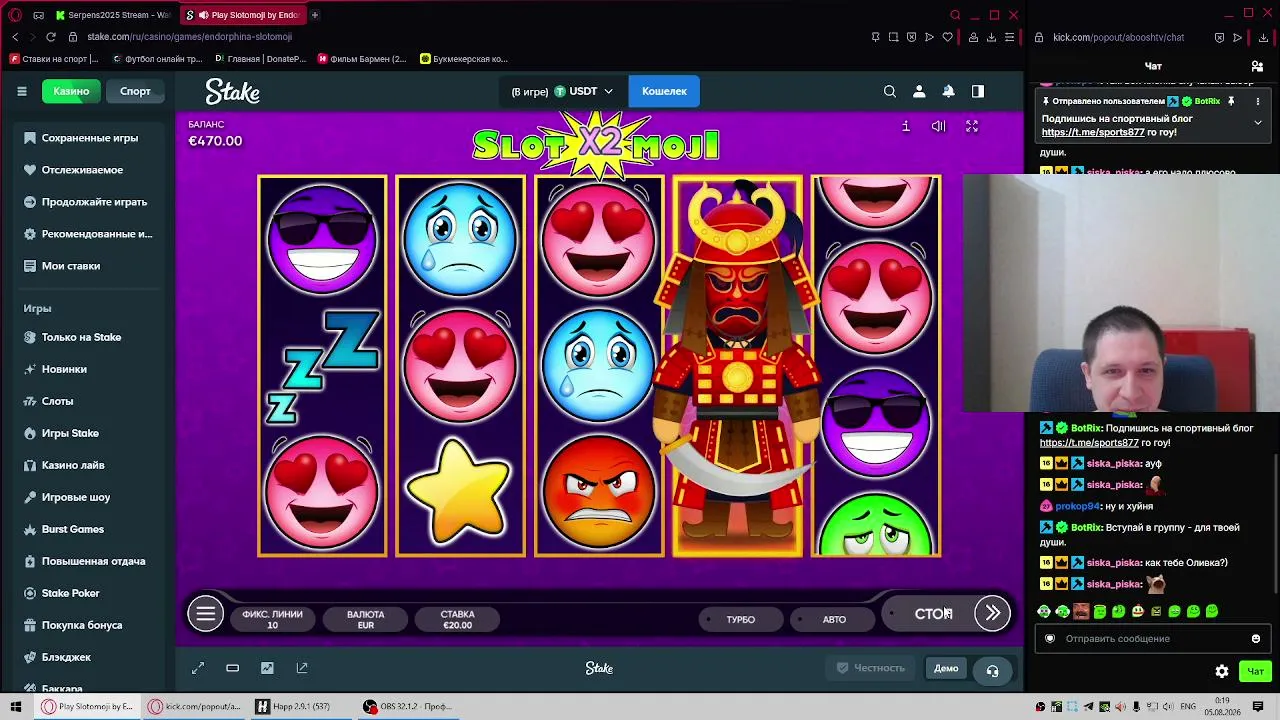Switch to theatre mode rectangle icon
Image resolution: width=1280 pixels, height=720 pixels.
click(232, 668)
